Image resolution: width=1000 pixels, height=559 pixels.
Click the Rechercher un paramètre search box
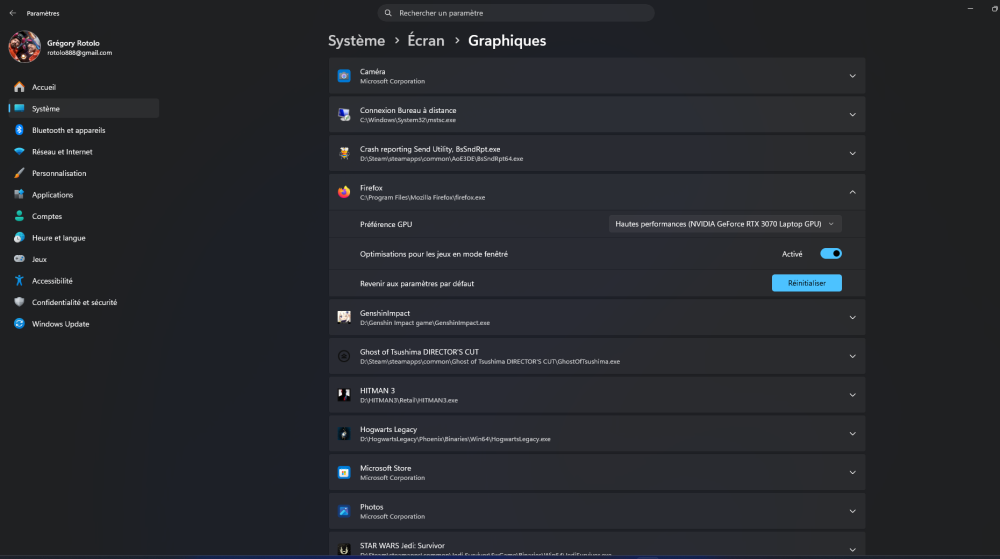[x=516, y=13]
